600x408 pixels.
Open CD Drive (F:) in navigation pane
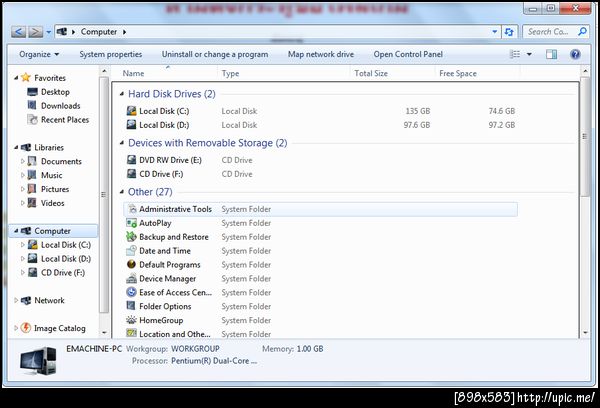63,273
